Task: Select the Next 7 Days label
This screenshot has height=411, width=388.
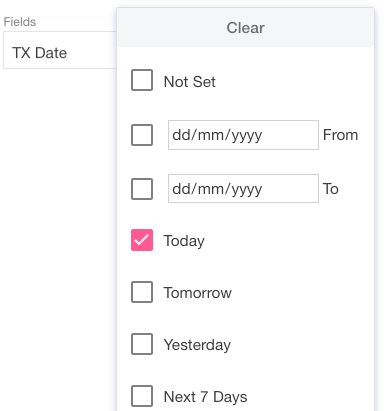Action: click(205, 397)
